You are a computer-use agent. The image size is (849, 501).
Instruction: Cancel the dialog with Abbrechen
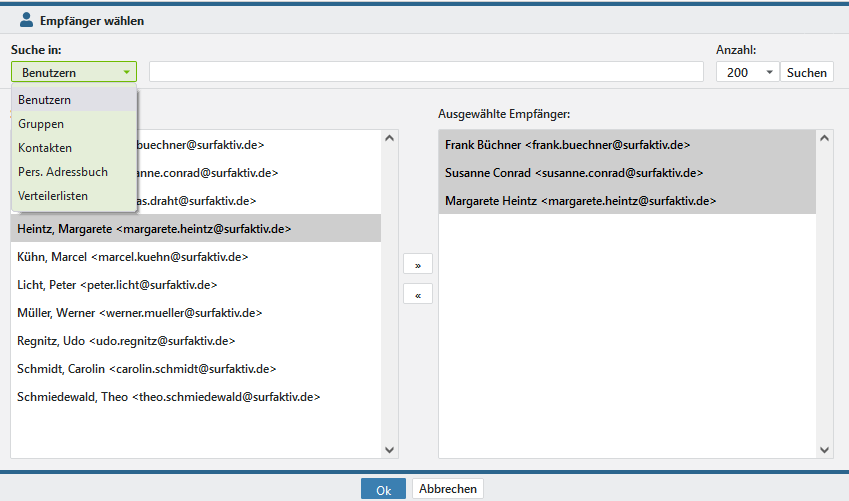(x=448, y=489)
